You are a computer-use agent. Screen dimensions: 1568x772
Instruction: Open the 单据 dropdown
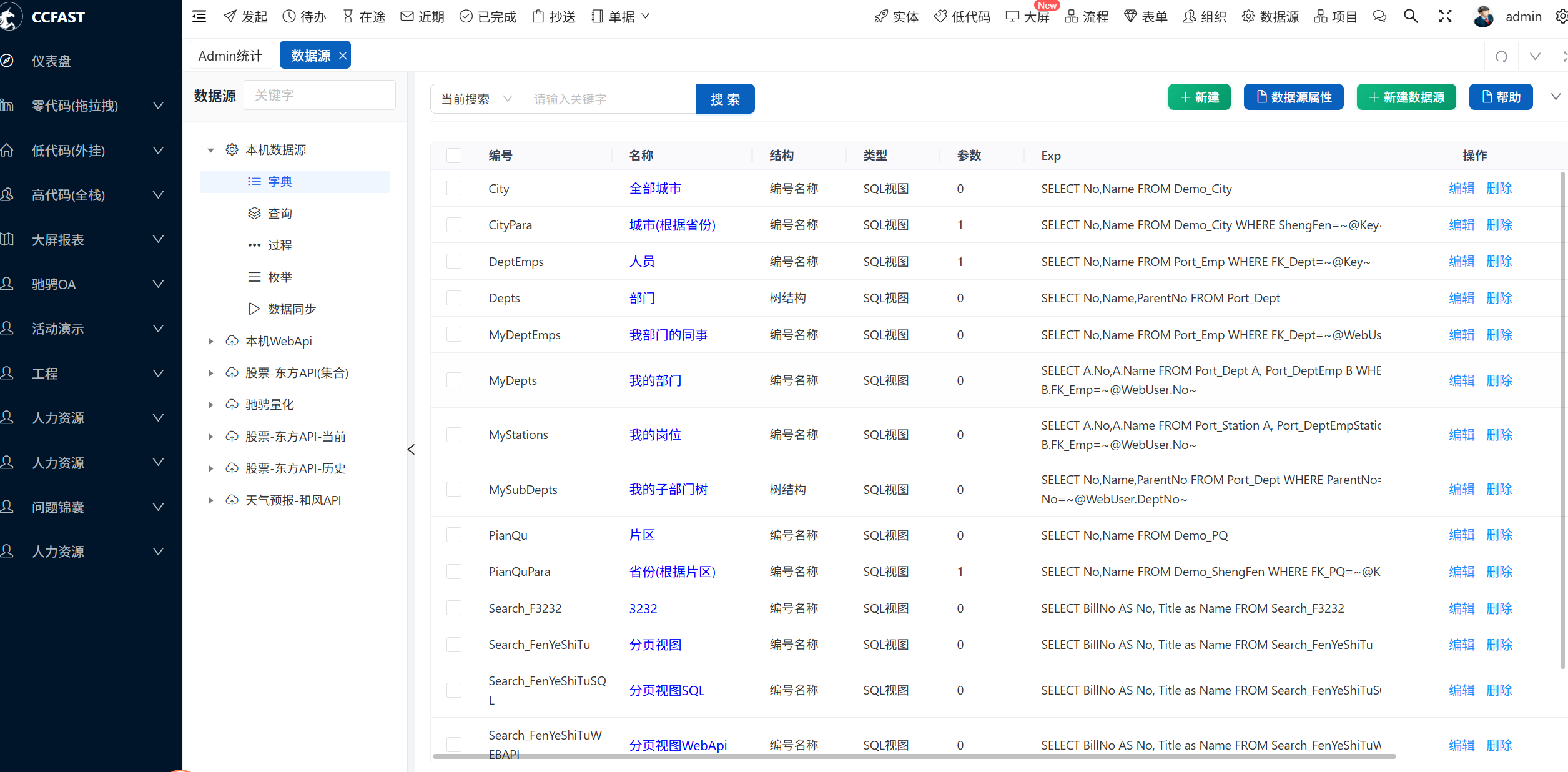(x=620, y=17)
